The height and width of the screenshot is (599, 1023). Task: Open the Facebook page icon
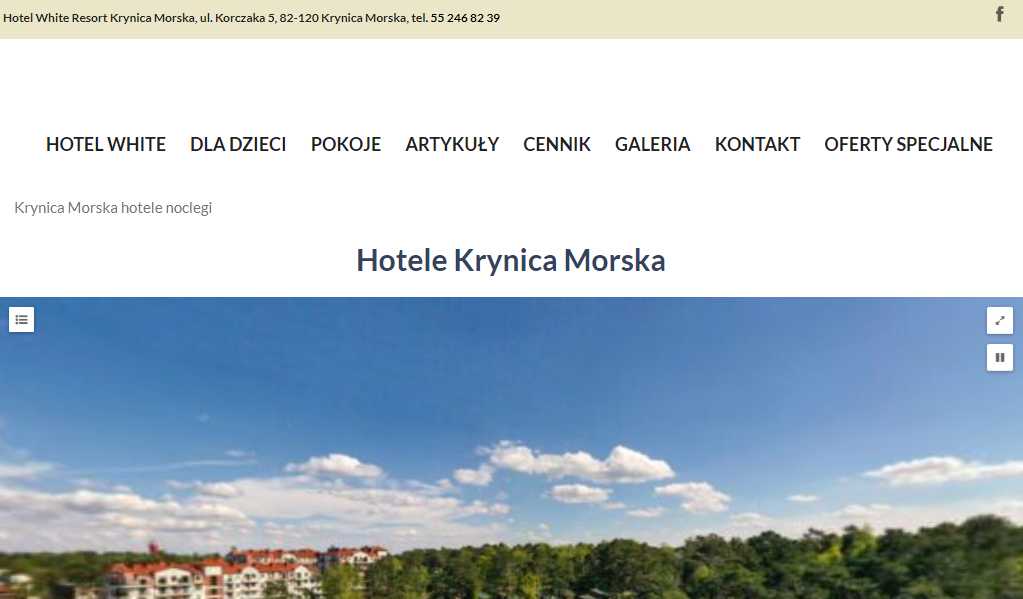pos(1000,14)
